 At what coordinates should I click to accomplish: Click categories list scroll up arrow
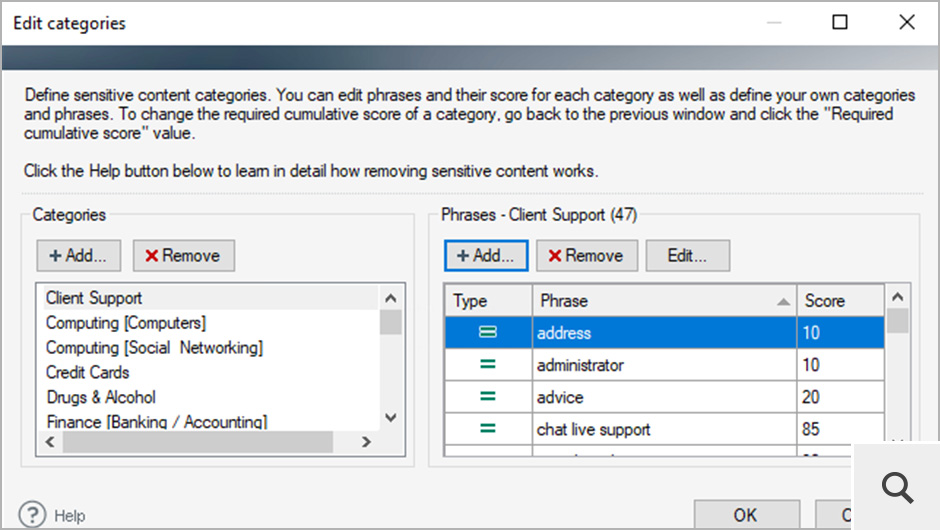(391, 298)
